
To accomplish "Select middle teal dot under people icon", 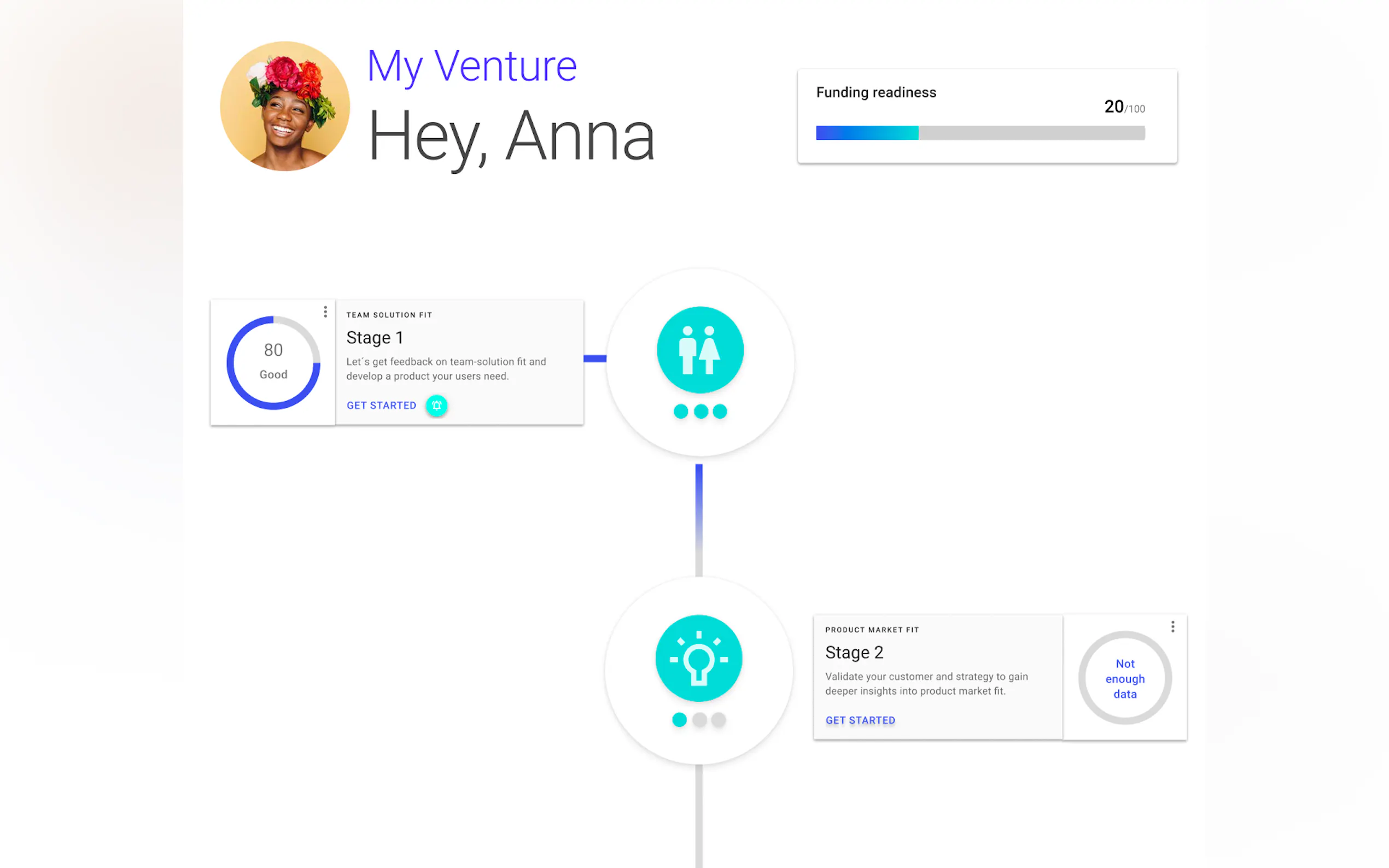I will coord(701,411).
